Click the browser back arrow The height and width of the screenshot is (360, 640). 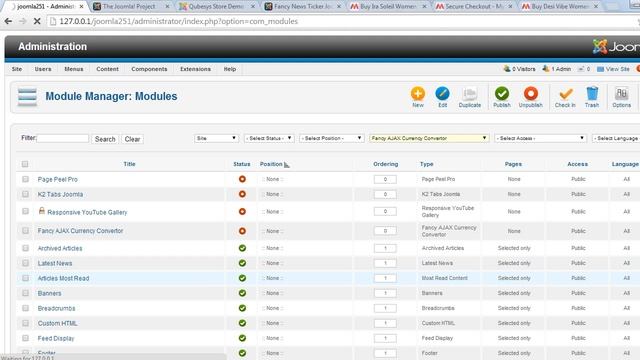[x=9, y=21]
